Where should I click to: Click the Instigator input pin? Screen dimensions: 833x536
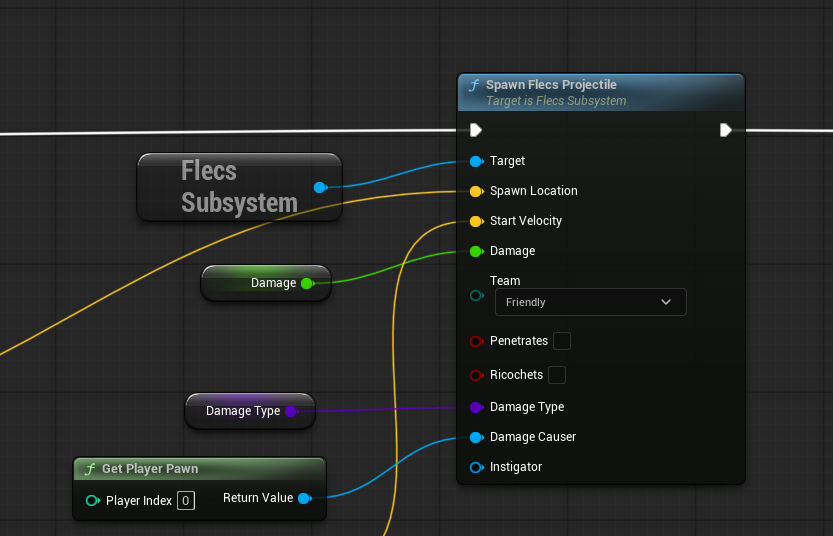(477, 467)
